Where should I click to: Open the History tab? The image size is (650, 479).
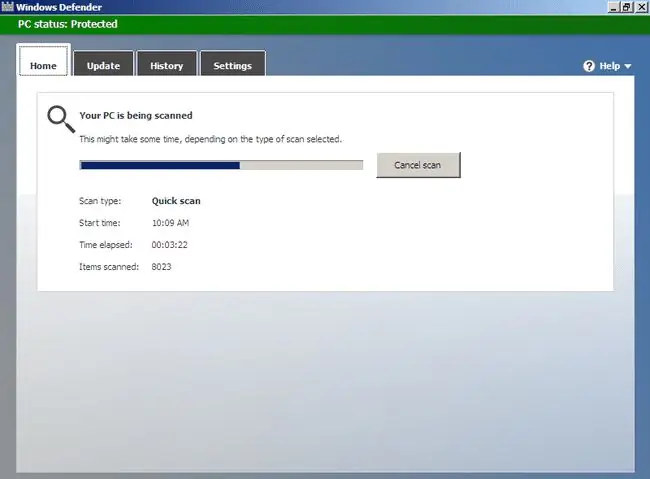click(167, 63)
